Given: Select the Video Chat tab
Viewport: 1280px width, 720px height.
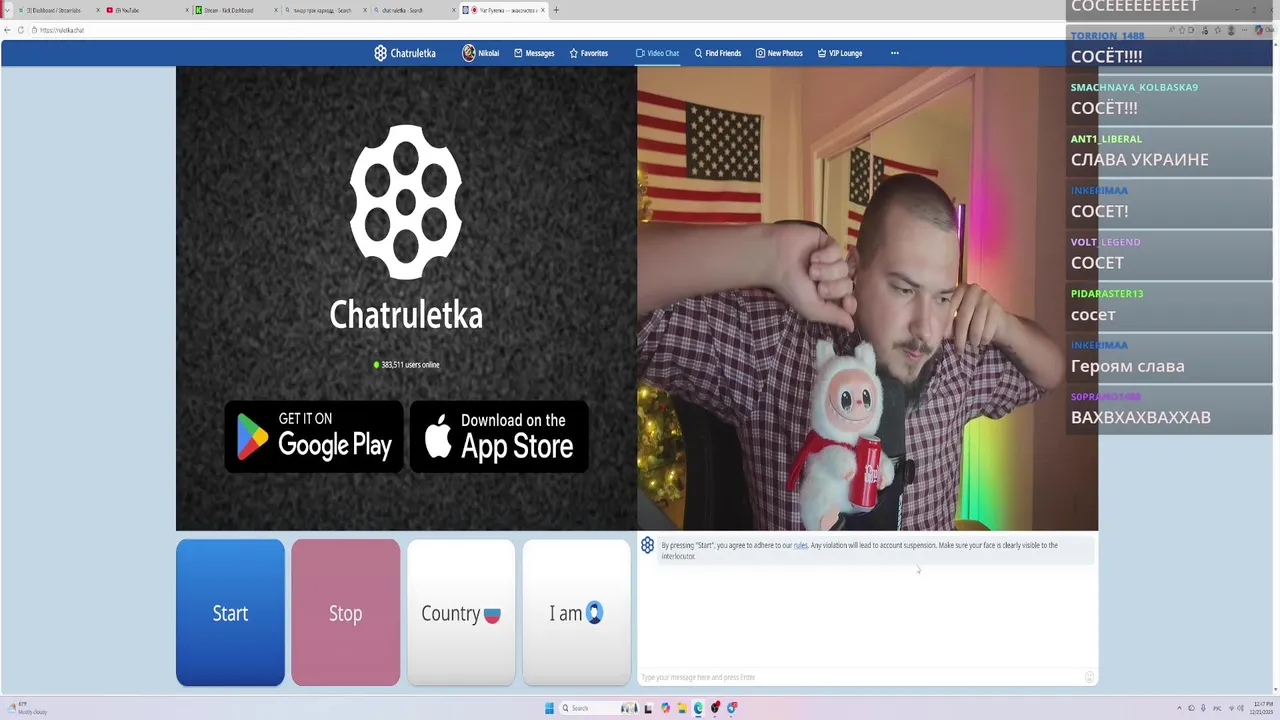Looking at the screenshot, I should 657,53.
